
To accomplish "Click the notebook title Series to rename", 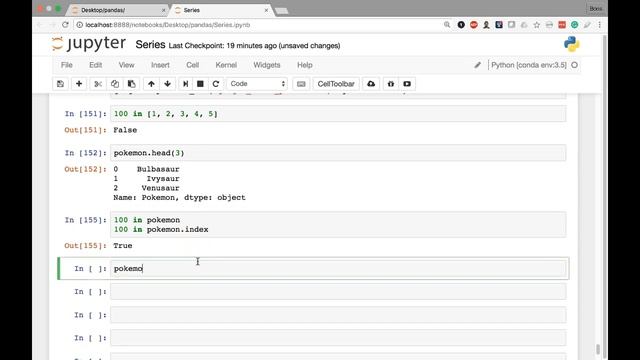I will pos(150,44).
